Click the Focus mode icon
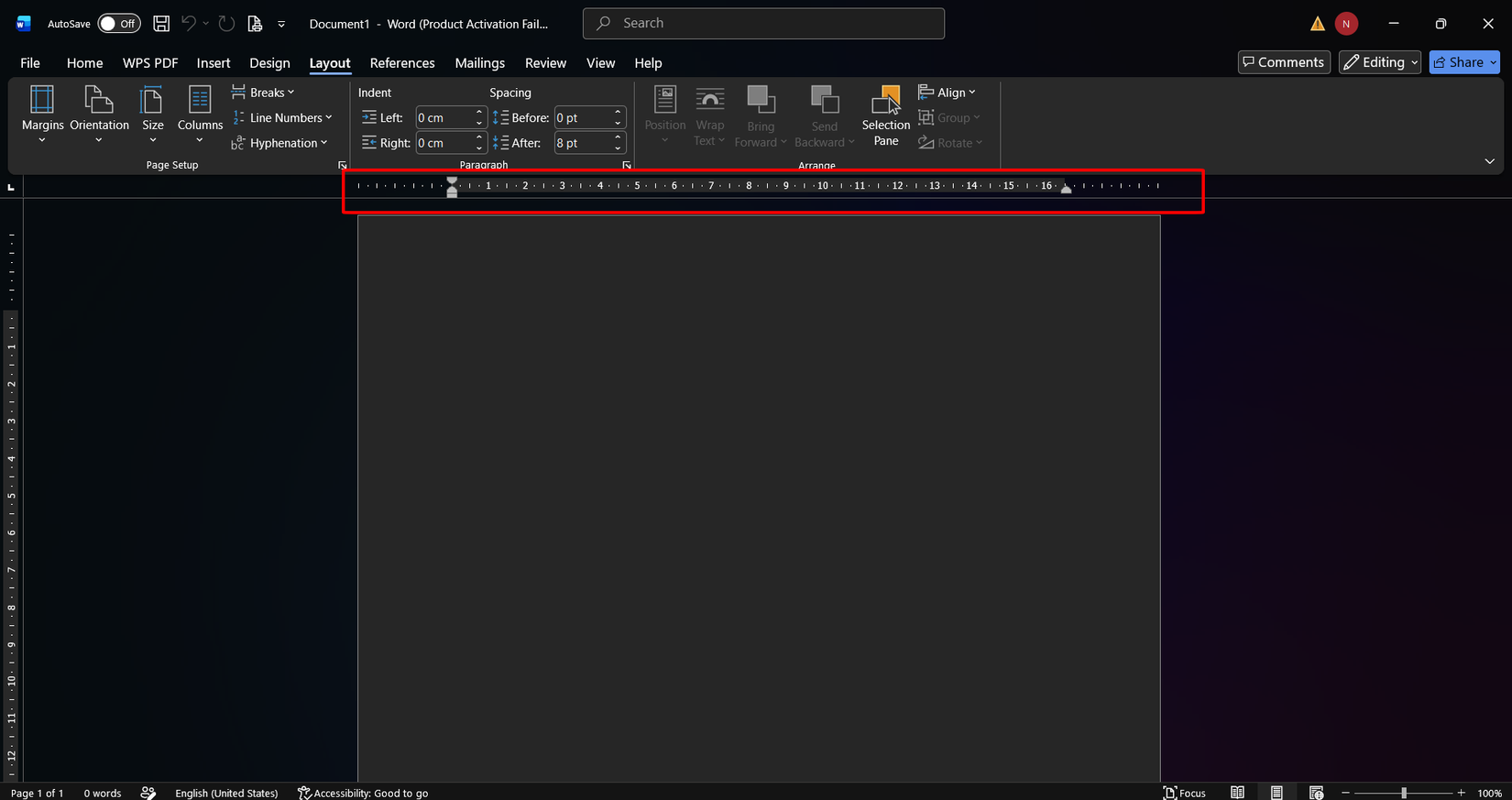This screenshot has width=1512, height=800. click(x=1184, y=793)
